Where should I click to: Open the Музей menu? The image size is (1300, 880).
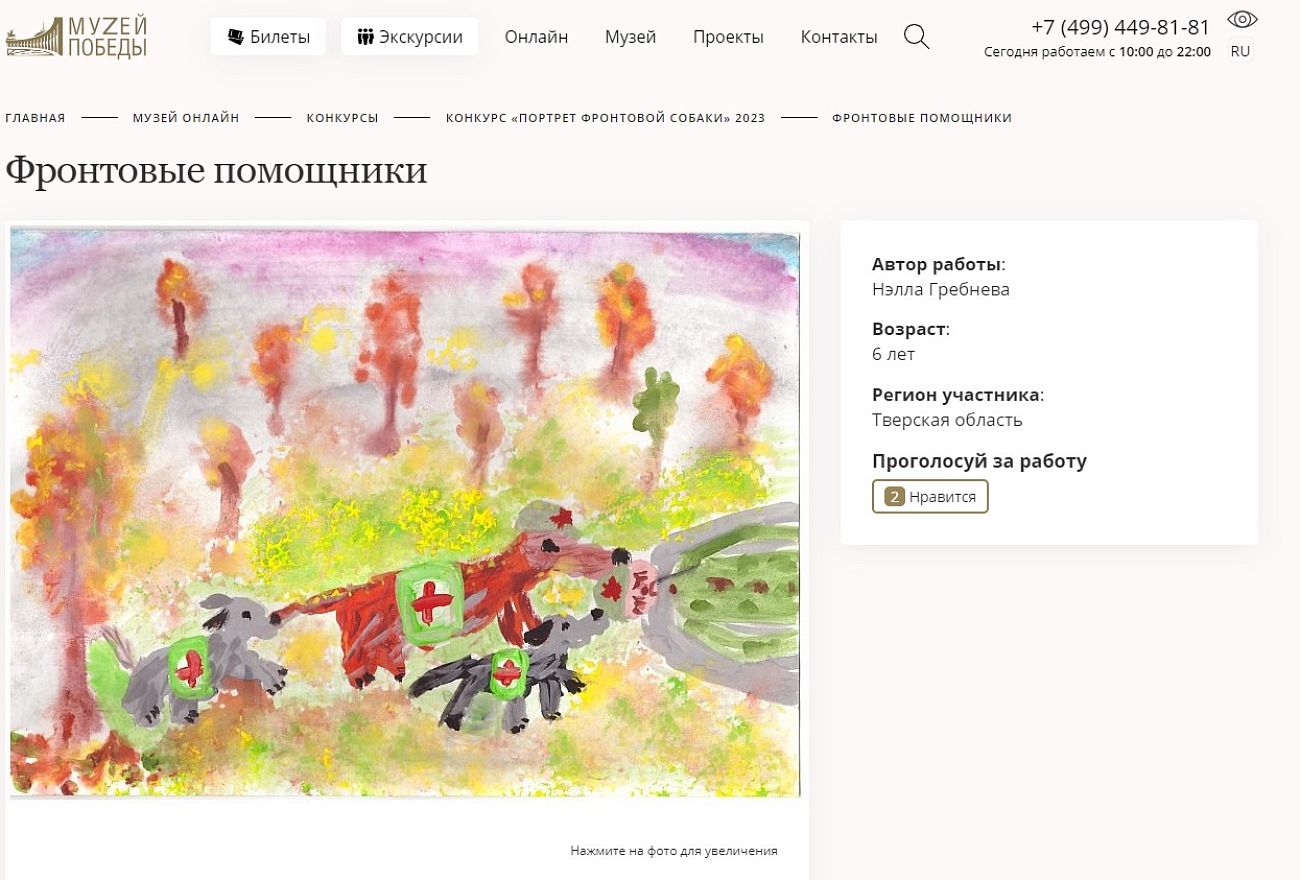630,37
